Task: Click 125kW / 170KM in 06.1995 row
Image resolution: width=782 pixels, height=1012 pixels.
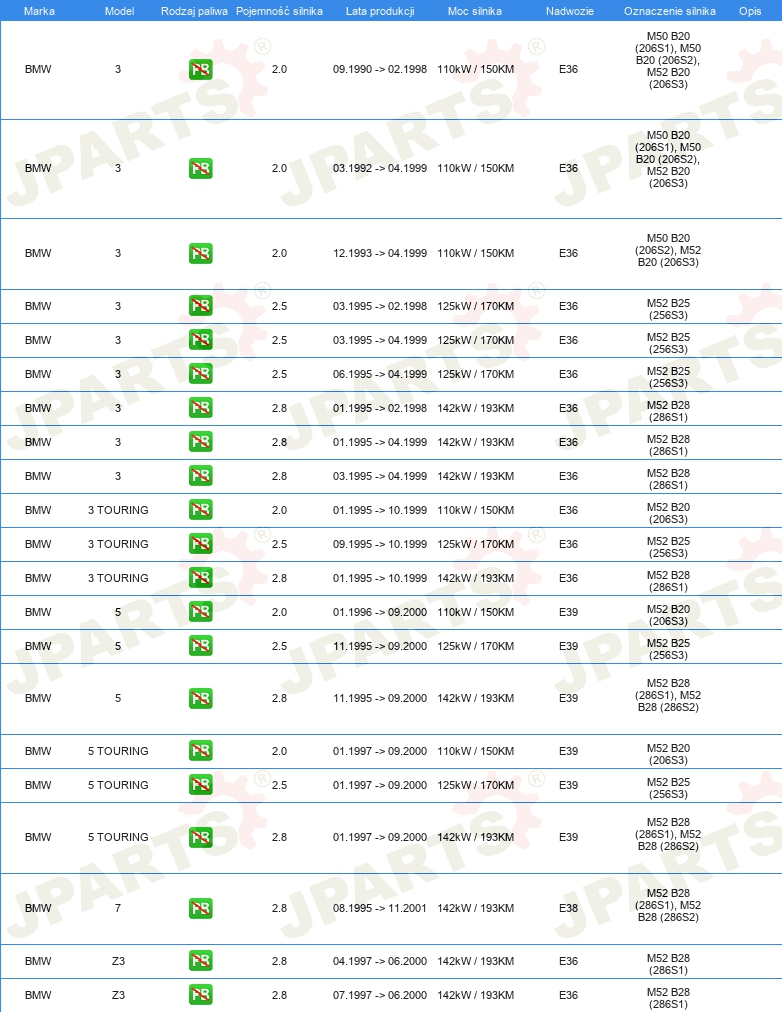Action: click(476, 374)
